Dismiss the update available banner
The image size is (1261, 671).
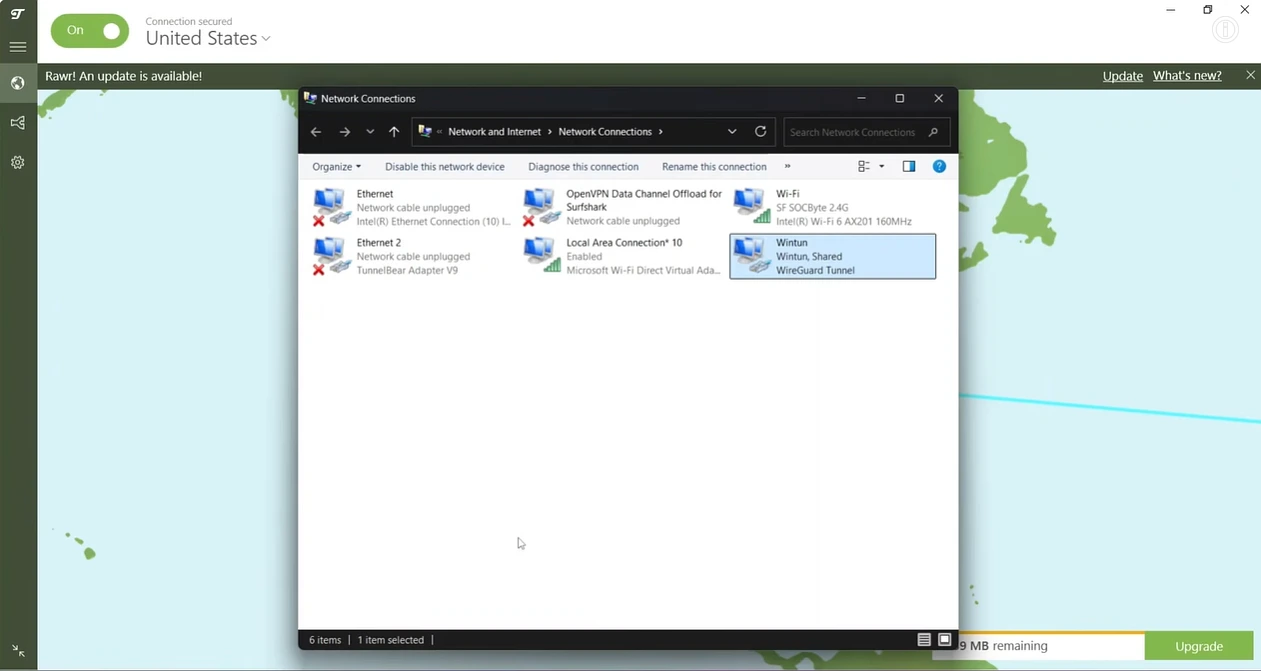click(1250, 75)
